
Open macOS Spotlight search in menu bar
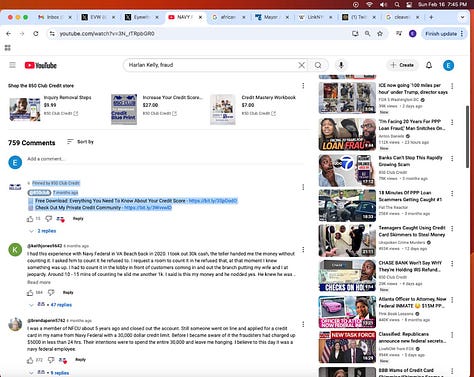(x=397, y=4)
